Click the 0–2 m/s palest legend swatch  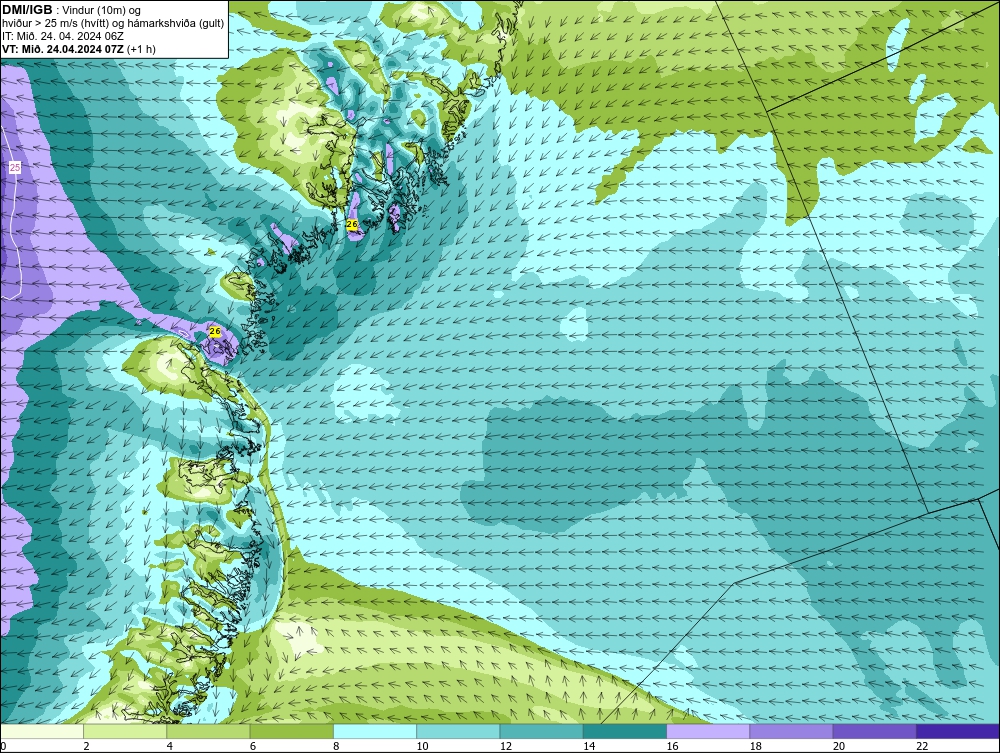coord(42,731)
